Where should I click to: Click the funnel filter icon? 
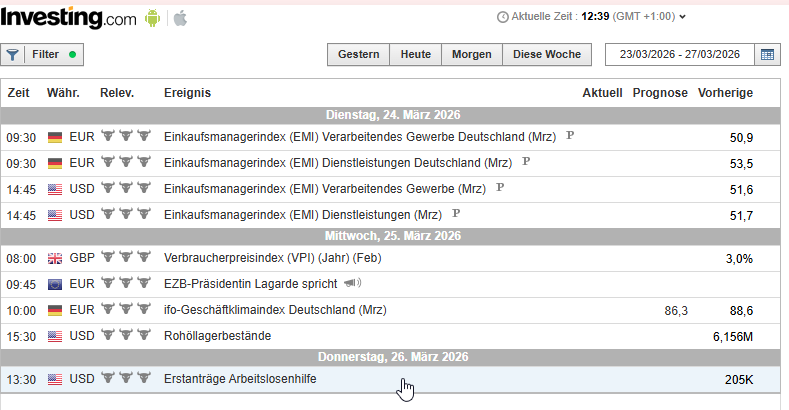pos(13,54)
